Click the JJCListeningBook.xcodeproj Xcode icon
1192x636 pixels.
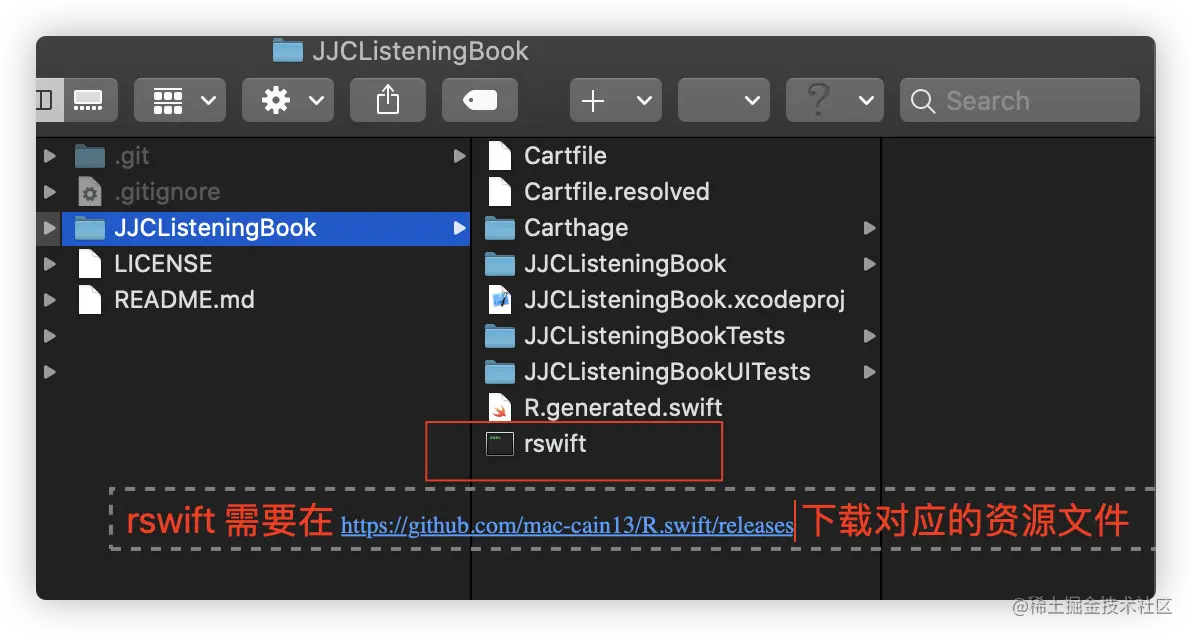click(499, 299)
